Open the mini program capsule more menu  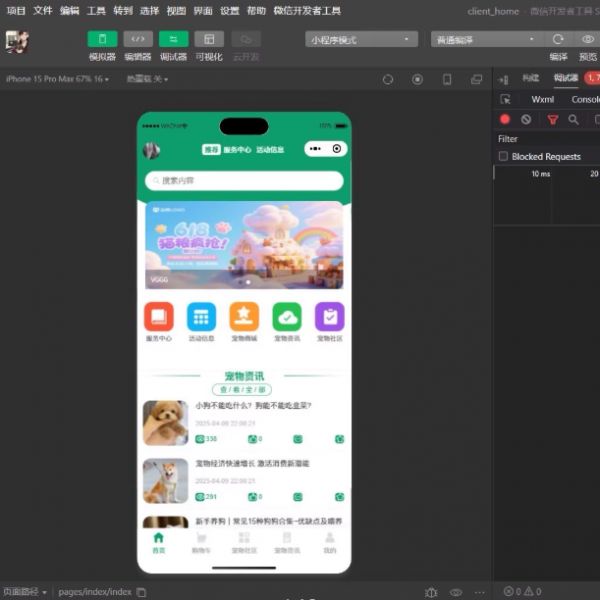pyautogui.click(x=315, y=149)
